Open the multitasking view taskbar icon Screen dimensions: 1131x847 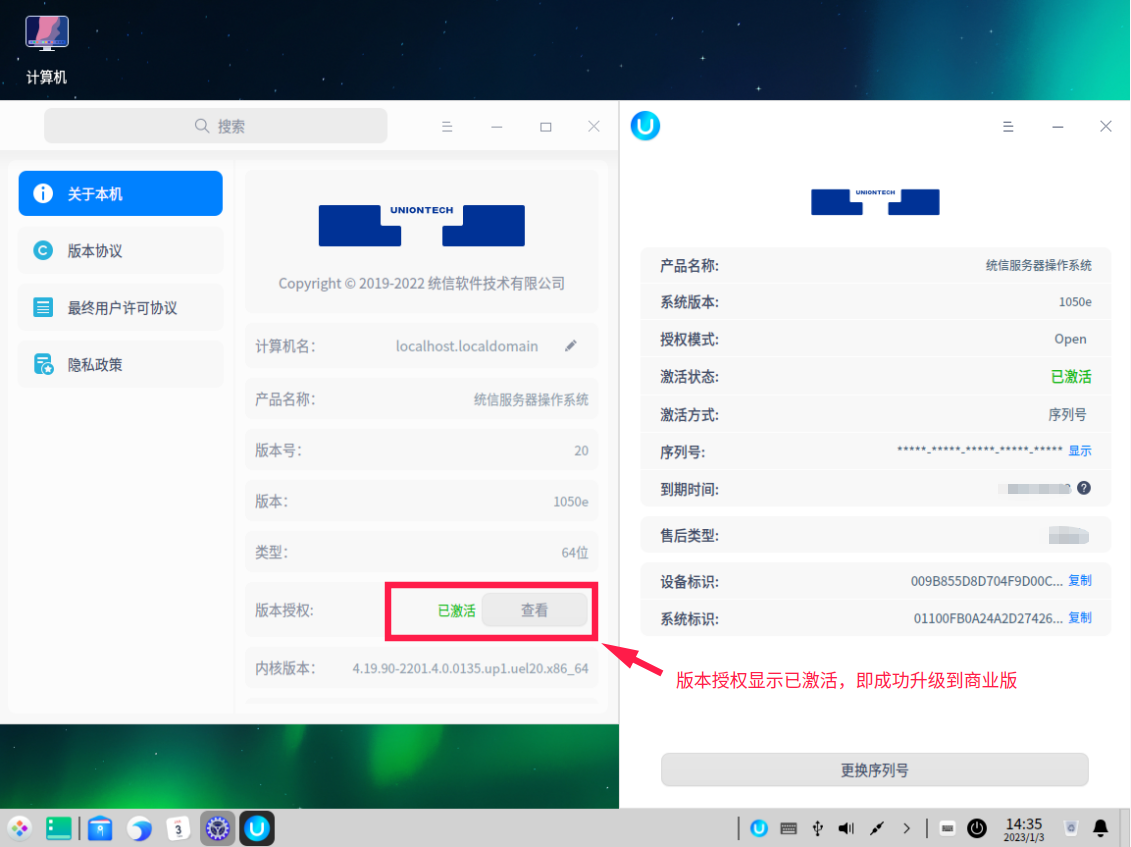tap(58, 828)
